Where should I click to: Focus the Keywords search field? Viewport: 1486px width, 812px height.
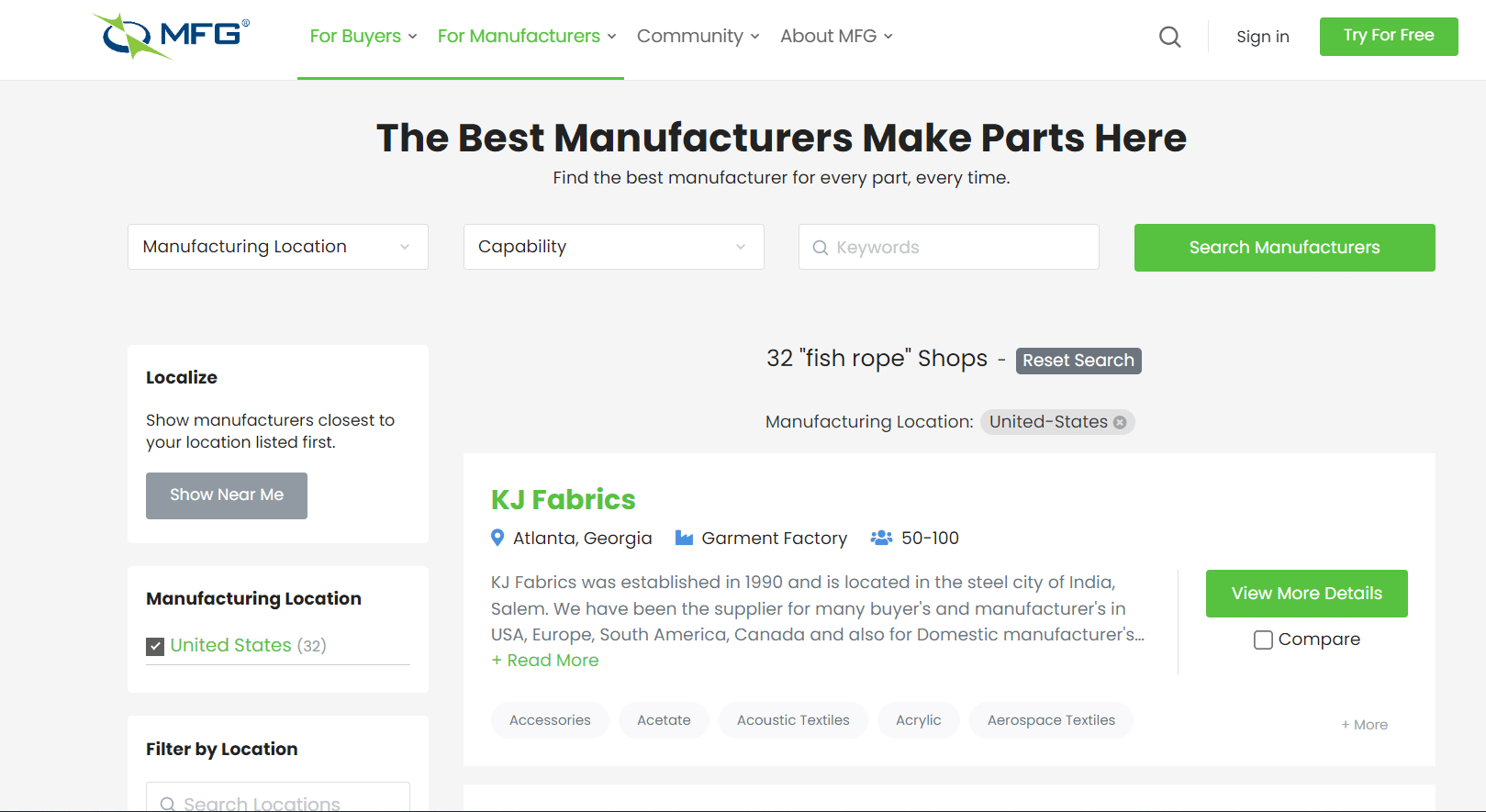click(x=949, y=247)
